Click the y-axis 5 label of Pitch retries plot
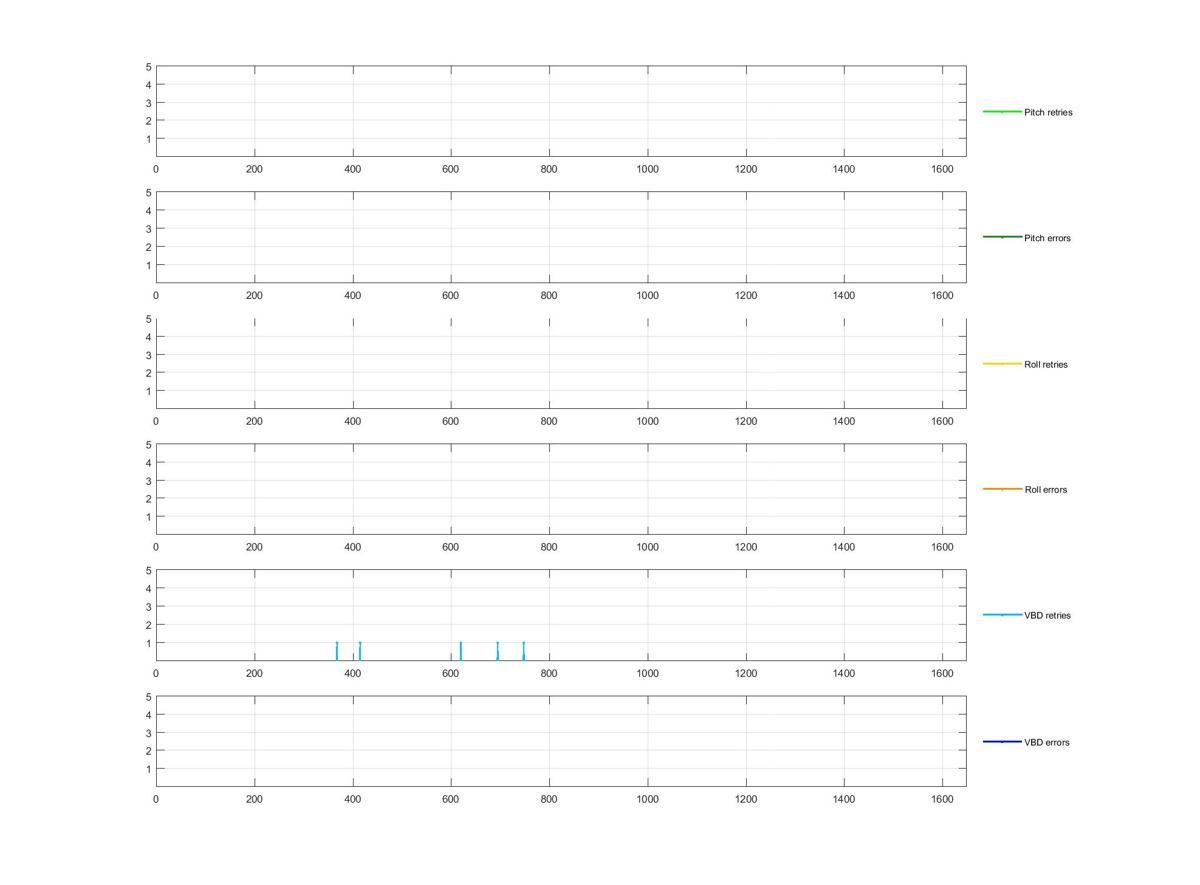The image size is (1200, 885). tap(148, 67)
